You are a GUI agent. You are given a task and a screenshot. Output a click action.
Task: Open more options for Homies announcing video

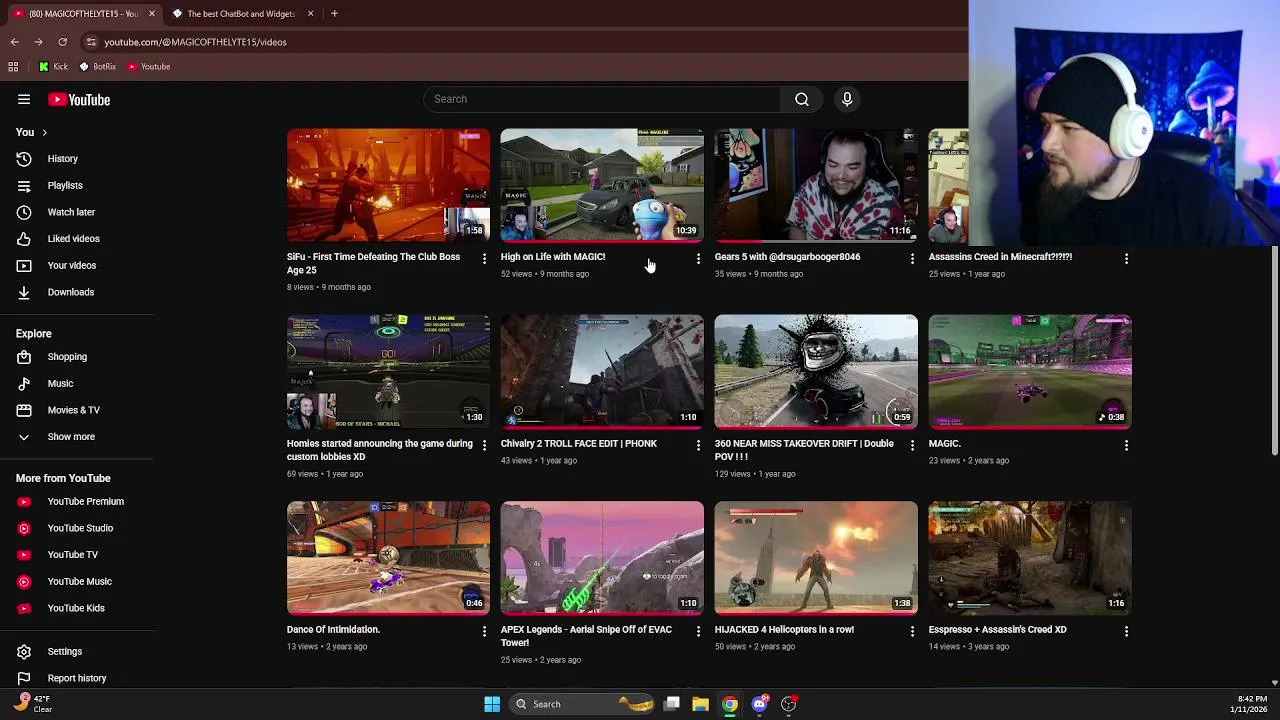484,445
